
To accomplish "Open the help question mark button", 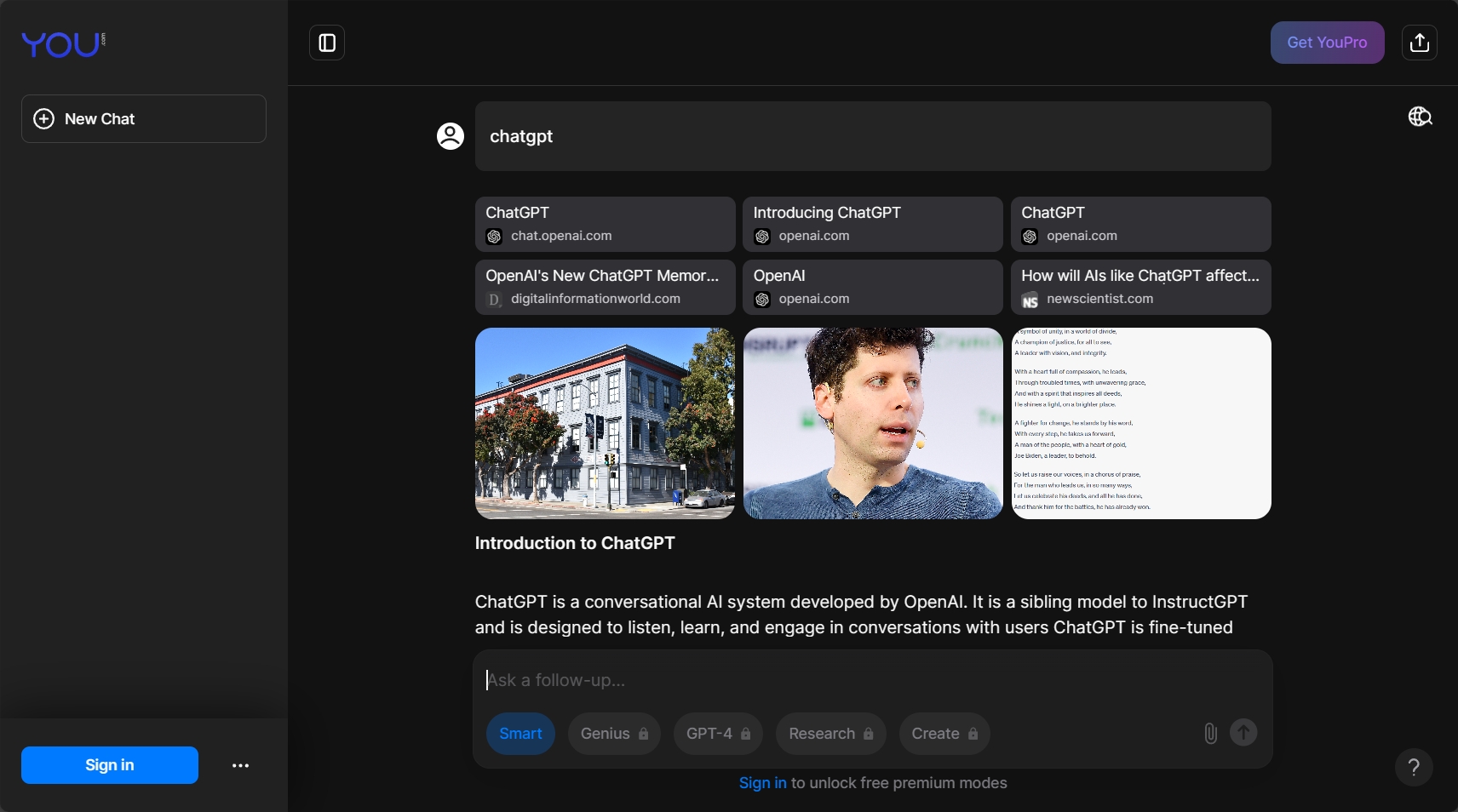I will [x=1414, y=767].
